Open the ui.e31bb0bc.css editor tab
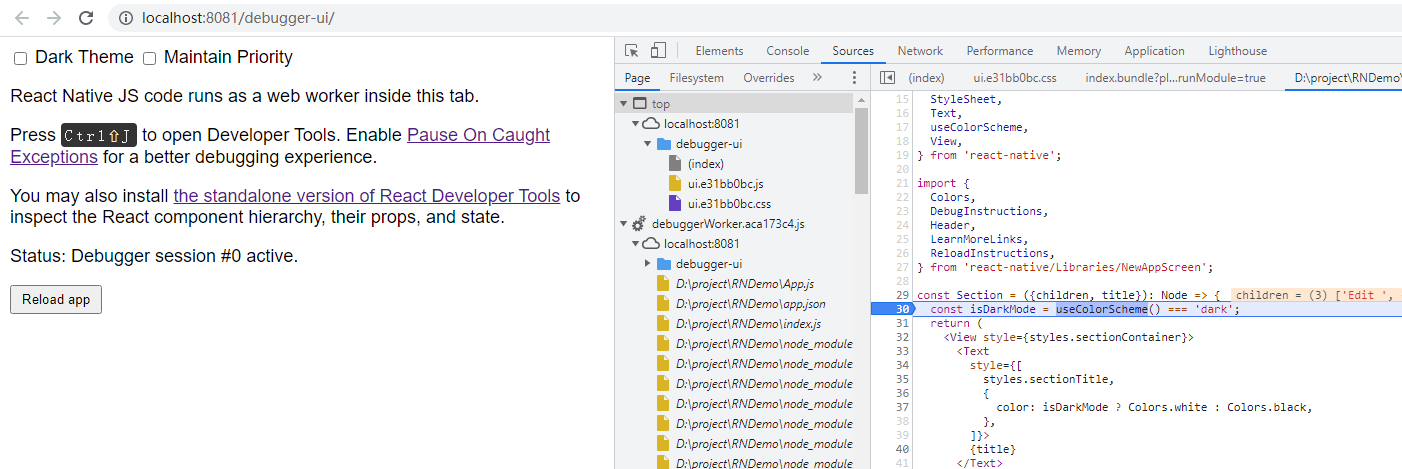This screenshot has height=469, width=1402. pos(1015,78)
